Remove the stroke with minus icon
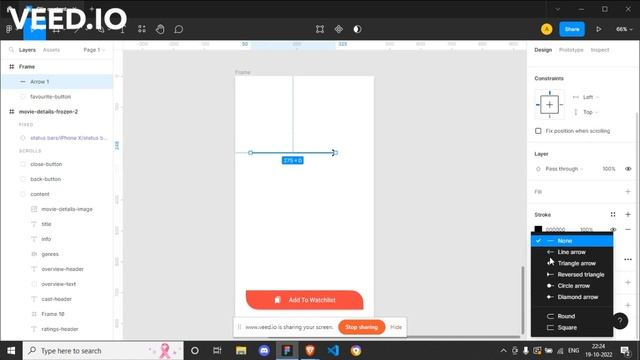Viewport: 640px width, 360px height. [628, 229]
